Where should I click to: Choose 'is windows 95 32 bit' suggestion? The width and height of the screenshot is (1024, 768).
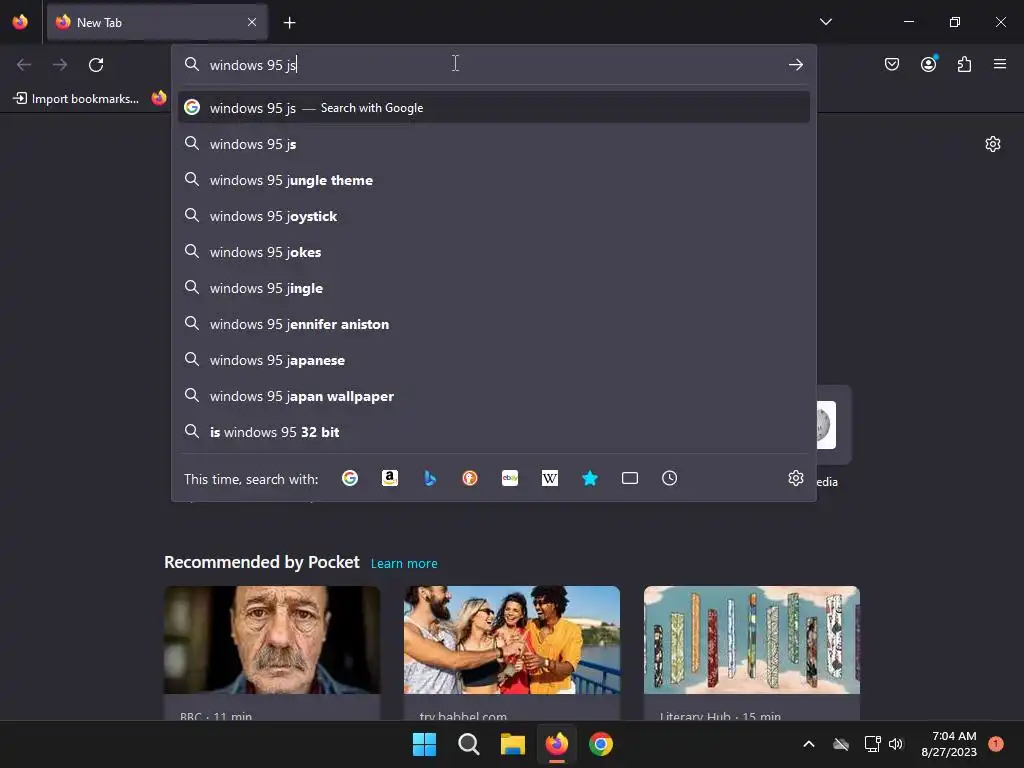coord(494,432)
